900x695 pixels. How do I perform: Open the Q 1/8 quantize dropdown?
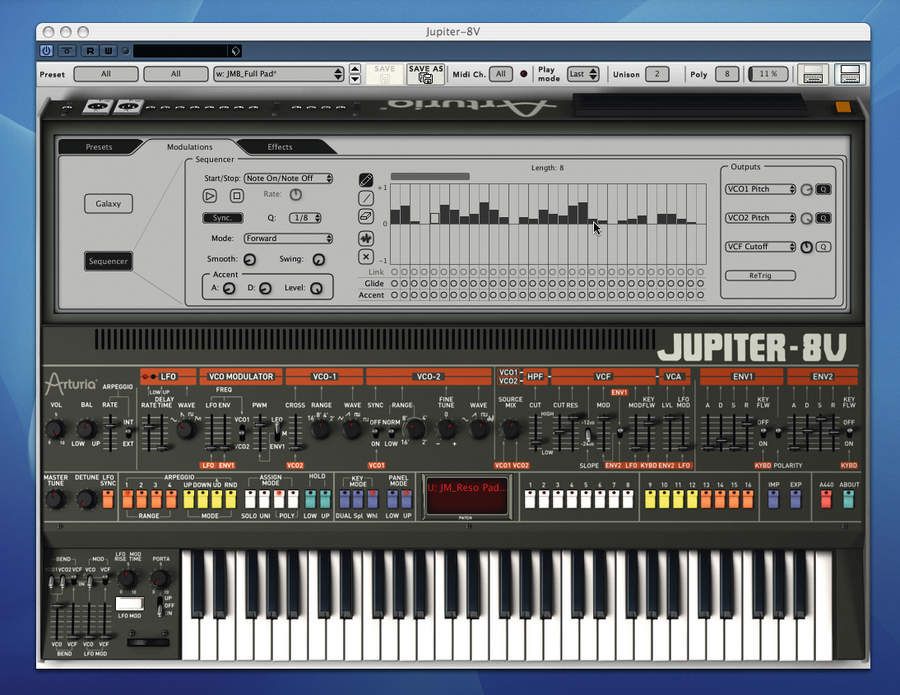(x=305, y=218)
